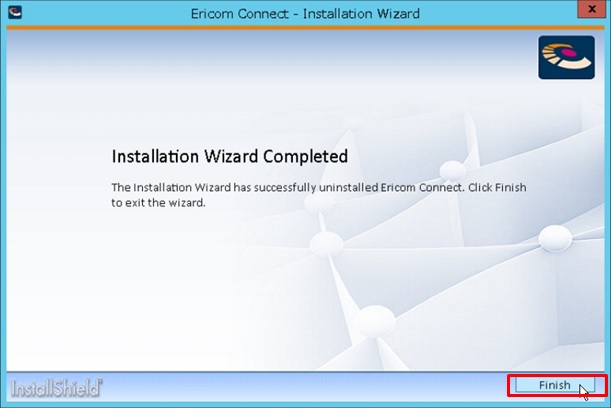Click the line starting The Installation Wizard has successfully
The height and width of the screenshot is (408, 611).
(319, 187)
